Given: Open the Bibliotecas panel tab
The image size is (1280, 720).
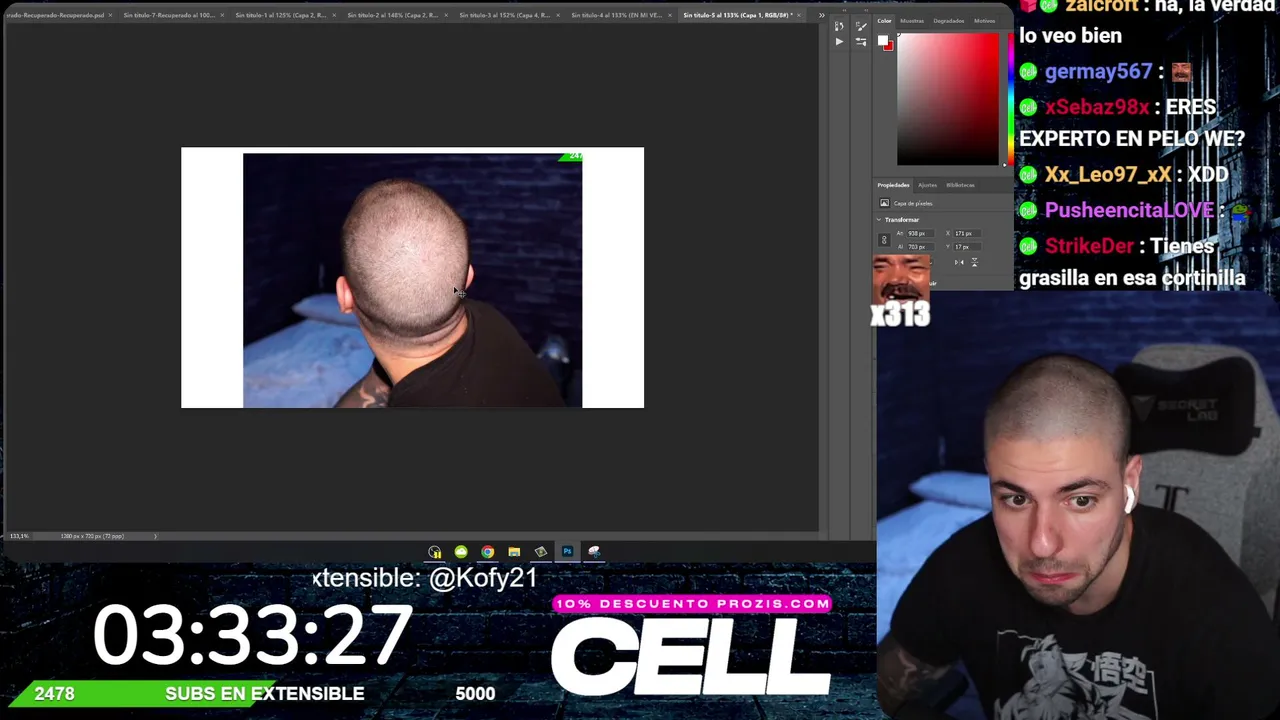Looking at the screenshot, I should point(960,185).
